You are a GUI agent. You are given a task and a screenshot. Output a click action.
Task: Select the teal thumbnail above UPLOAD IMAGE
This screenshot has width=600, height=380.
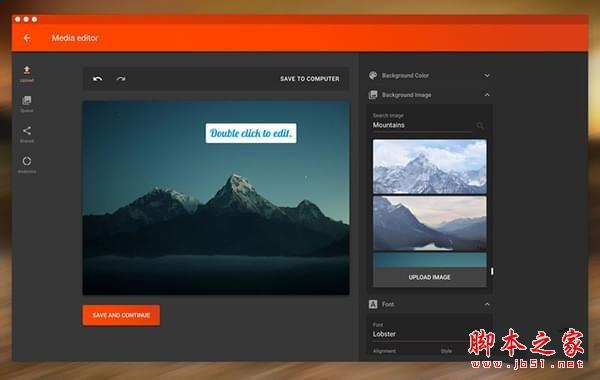click(x=430, y=260)
